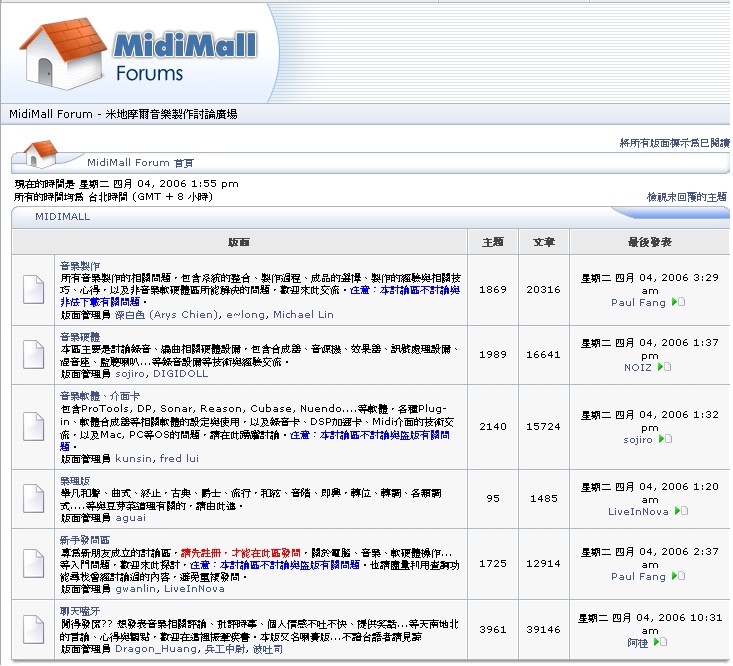Open the 音樂製作 forum title
Viewport: 733px width, 666px height.
[79, 265]
